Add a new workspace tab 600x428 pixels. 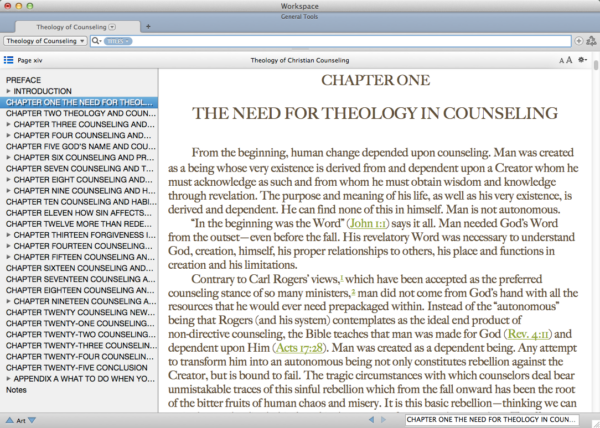coord(148,26)
